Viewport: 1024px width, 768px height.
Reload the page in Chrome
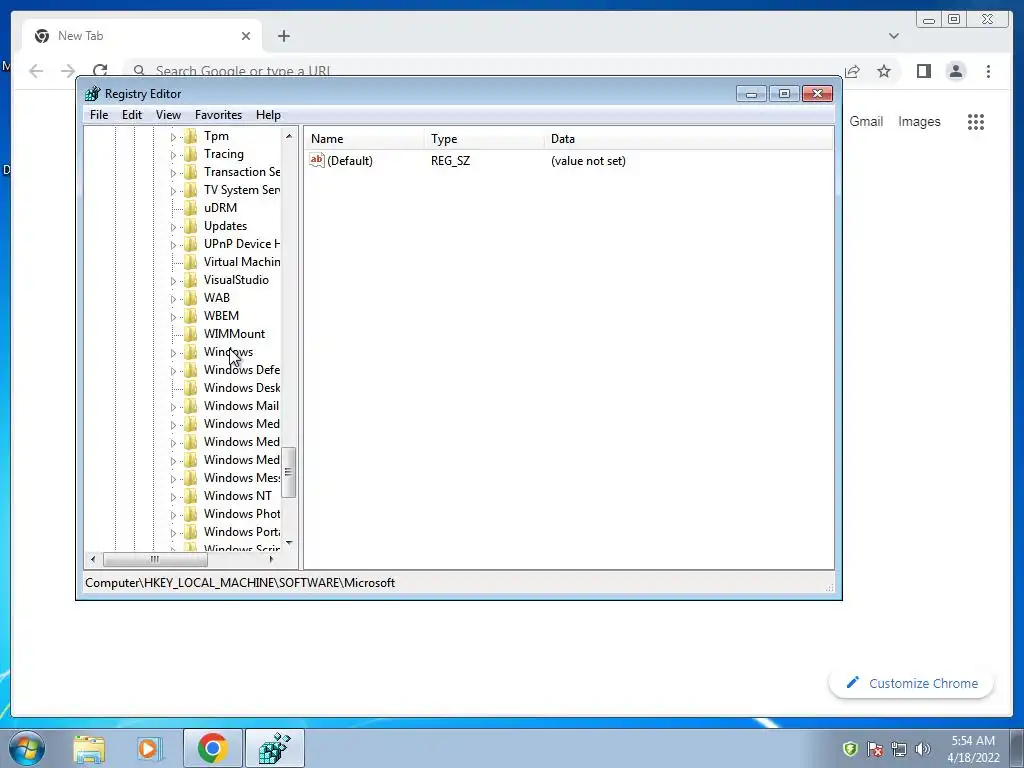pyautogui.click(x=100, y=71)
